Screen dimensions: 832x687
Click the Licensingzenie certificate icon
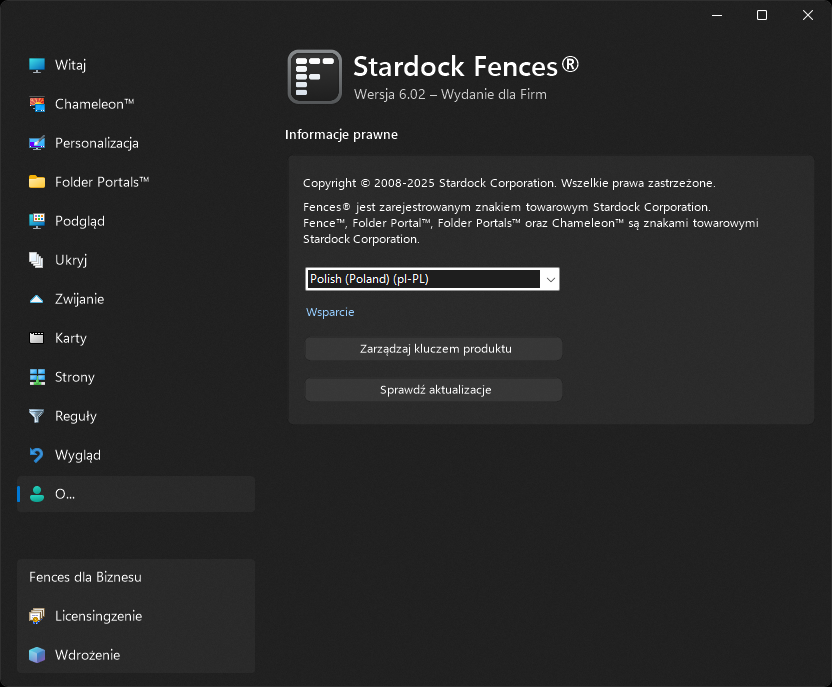click(37, 616)
